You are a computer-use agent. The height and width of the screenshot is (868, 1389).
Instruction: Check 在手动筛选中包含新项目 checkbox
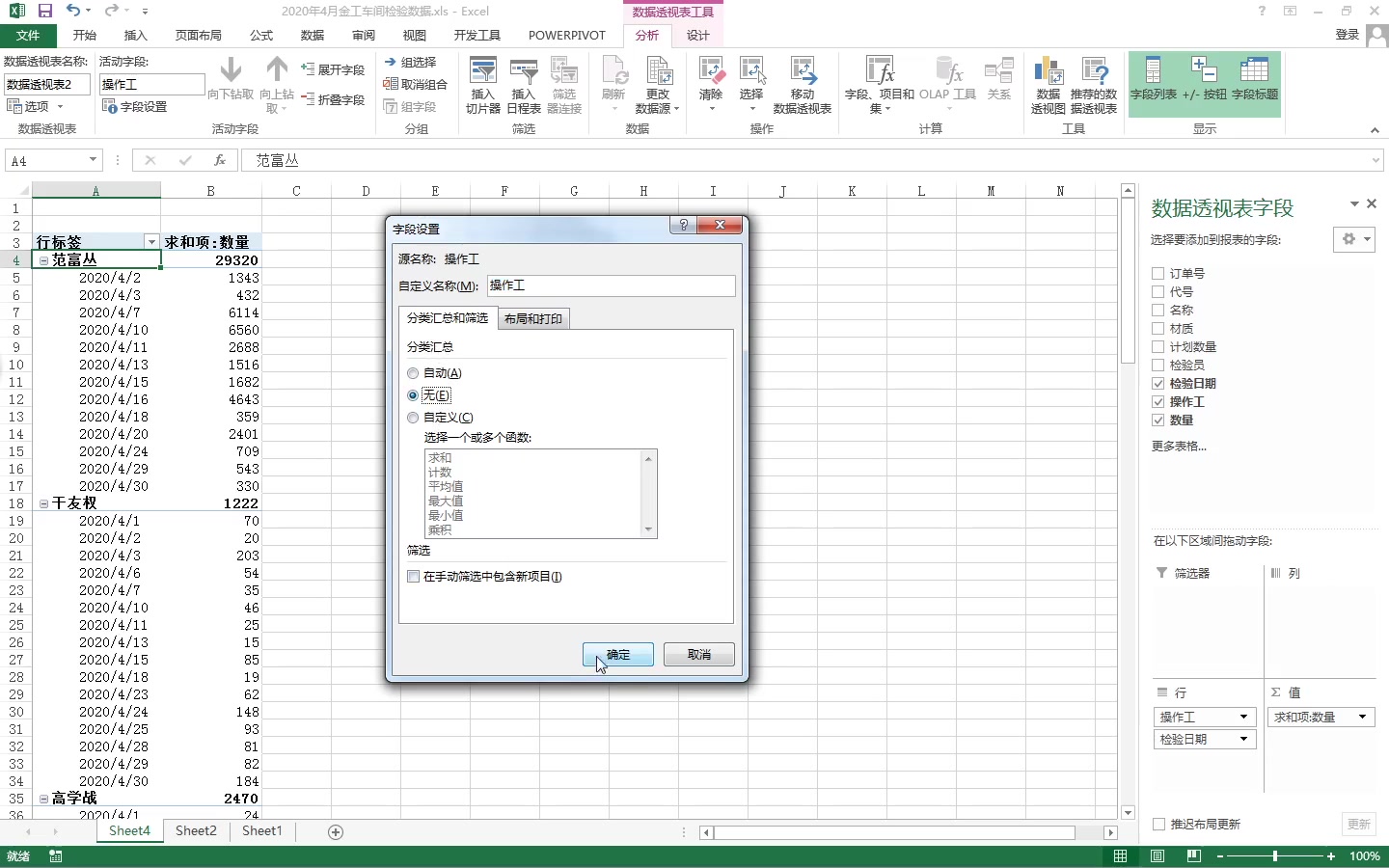point(413,577)
